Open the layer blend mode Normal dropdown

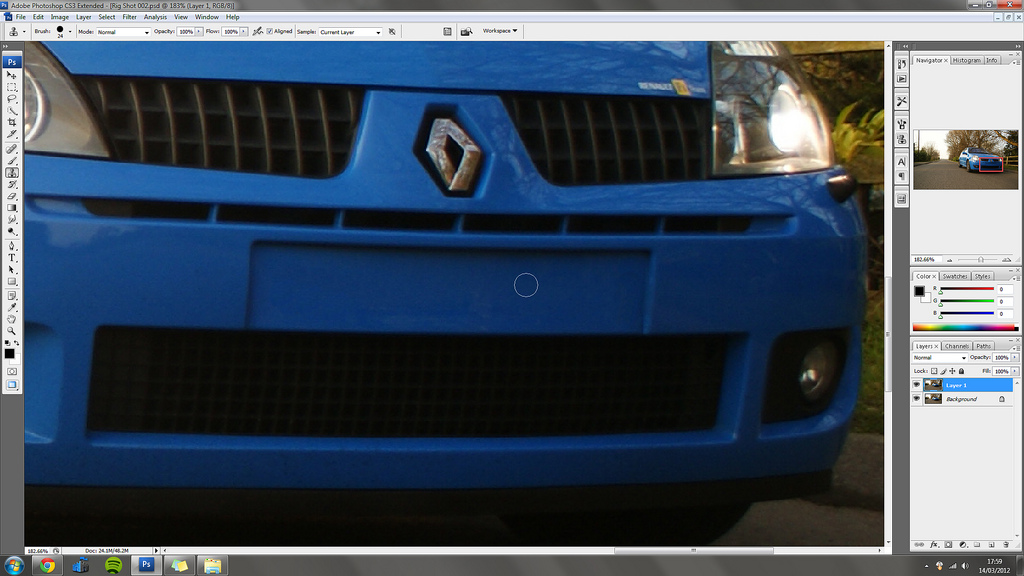(x=940, y=357)
